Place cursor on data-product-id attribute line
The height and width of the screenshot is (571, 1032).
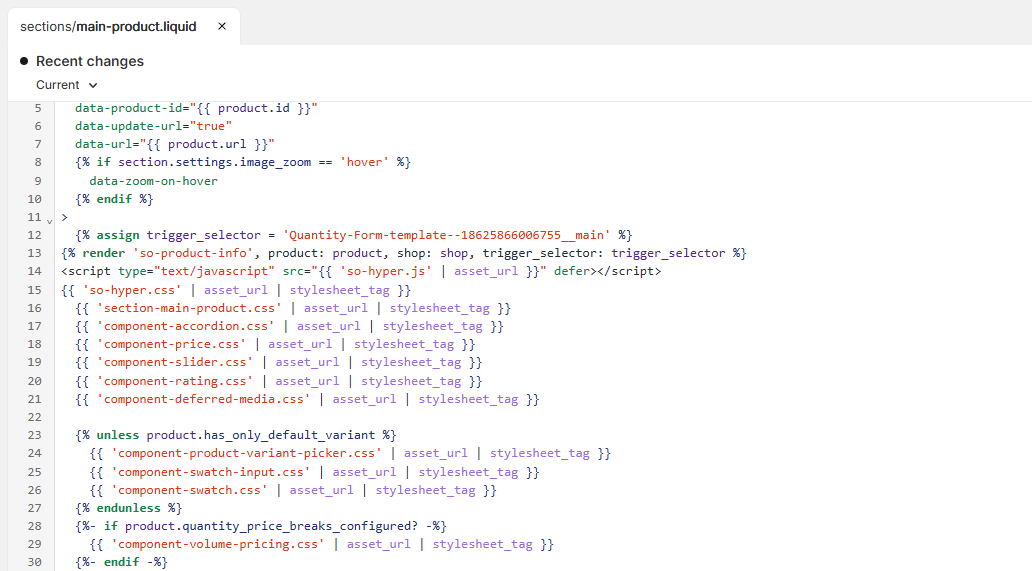coord(196,108)
